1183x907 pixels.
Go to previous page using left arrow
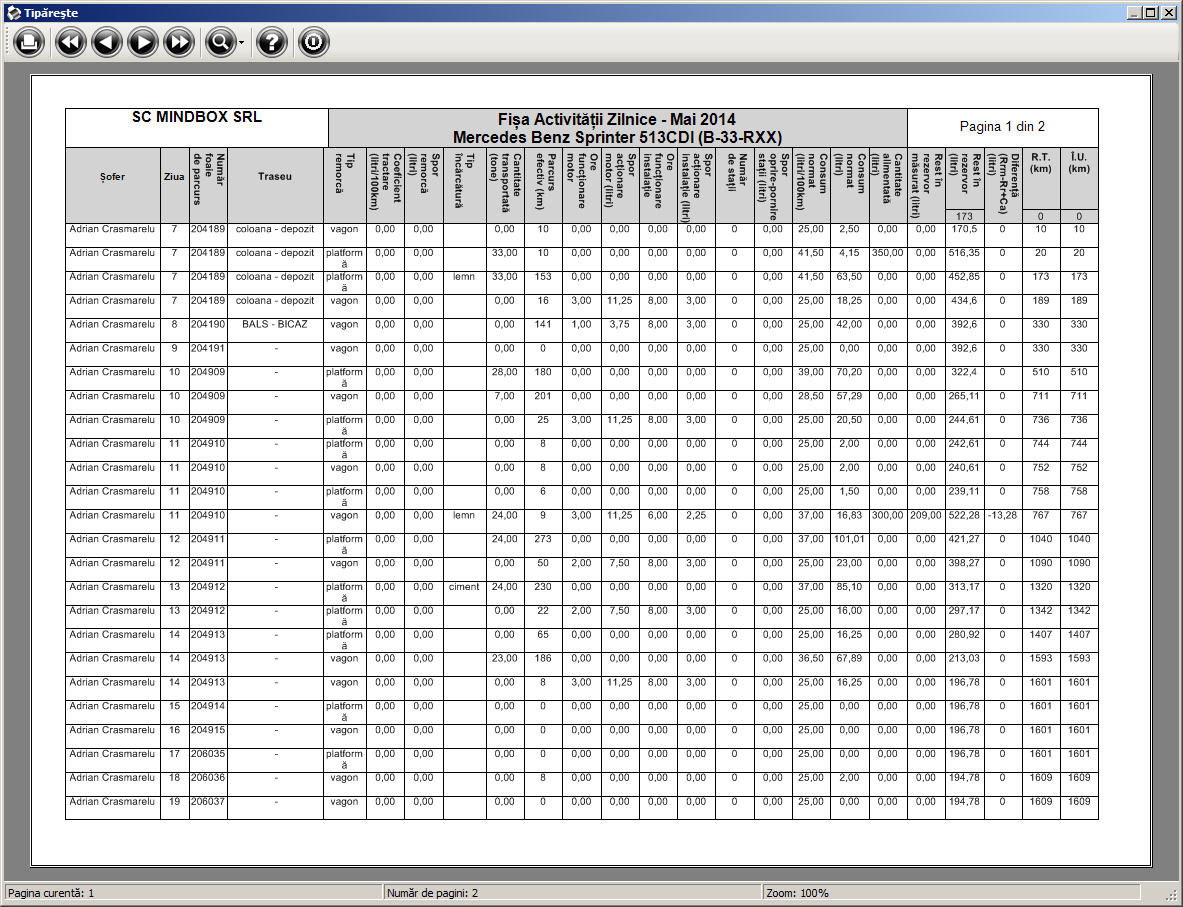pyautogui.click(x=107, y=42)
